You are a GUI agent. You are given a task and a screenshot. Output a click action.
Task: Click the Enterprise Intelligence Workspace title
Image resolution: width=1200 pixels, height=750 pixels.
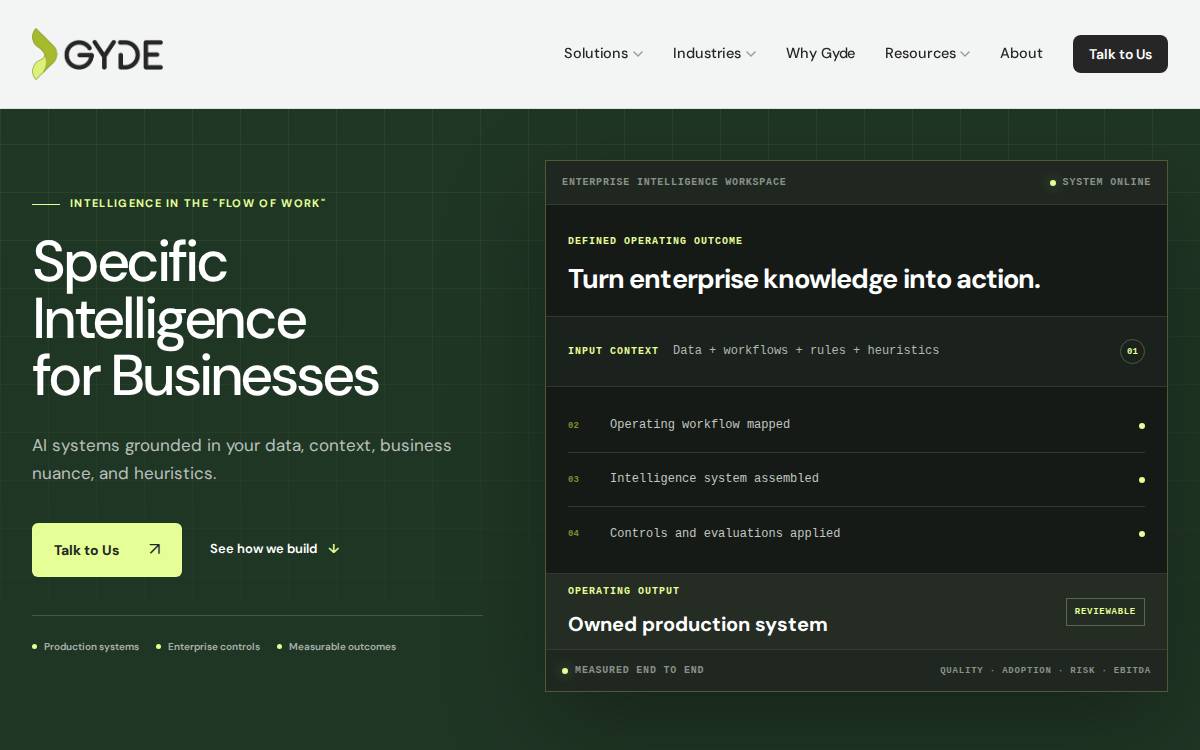click(674, 182)
